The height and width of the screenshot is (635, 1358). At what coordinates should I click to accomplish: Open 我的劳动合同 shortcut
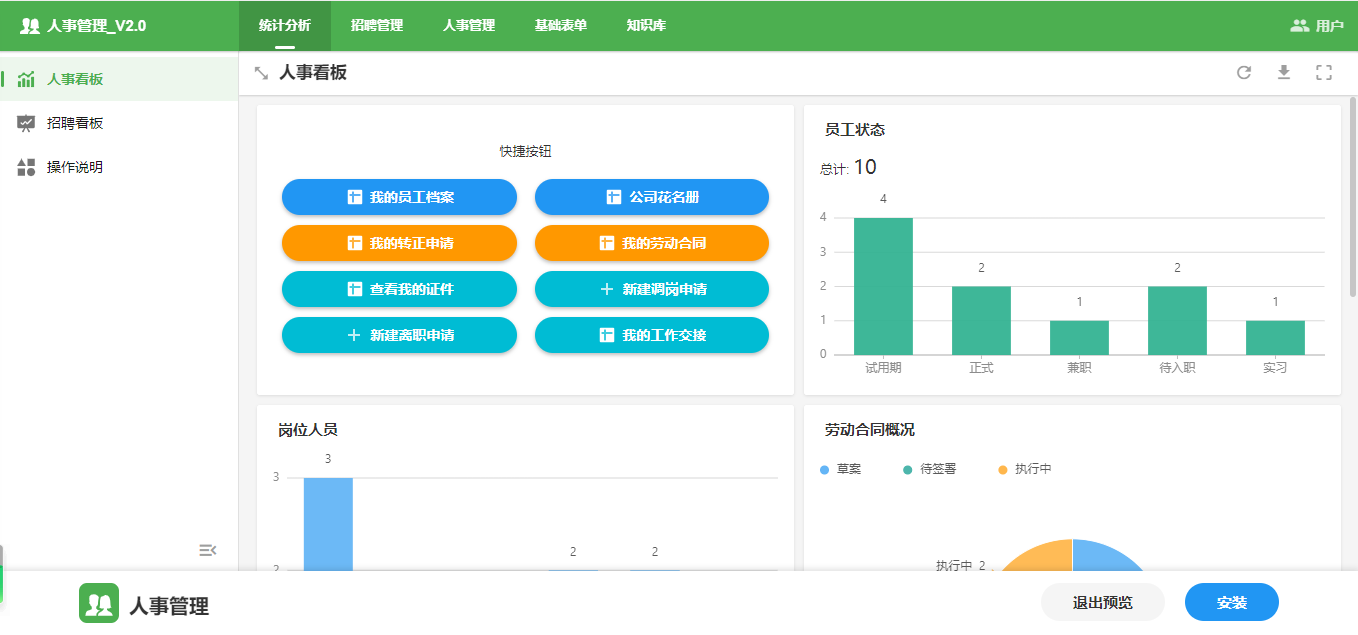(x=652, y=243)
